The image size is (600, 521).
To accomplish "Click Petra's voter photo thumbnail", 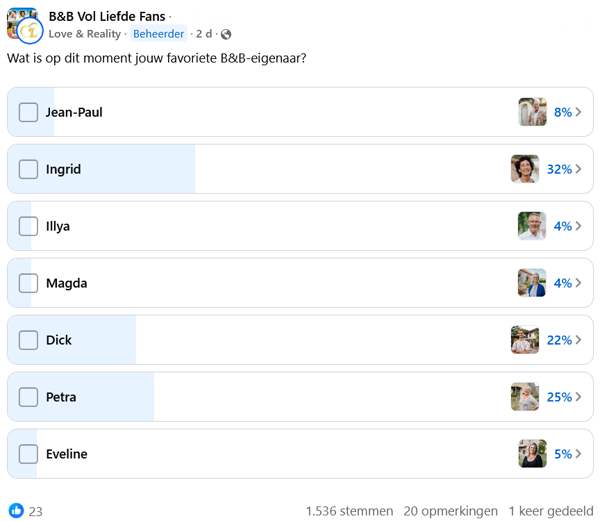I will 524,397.
